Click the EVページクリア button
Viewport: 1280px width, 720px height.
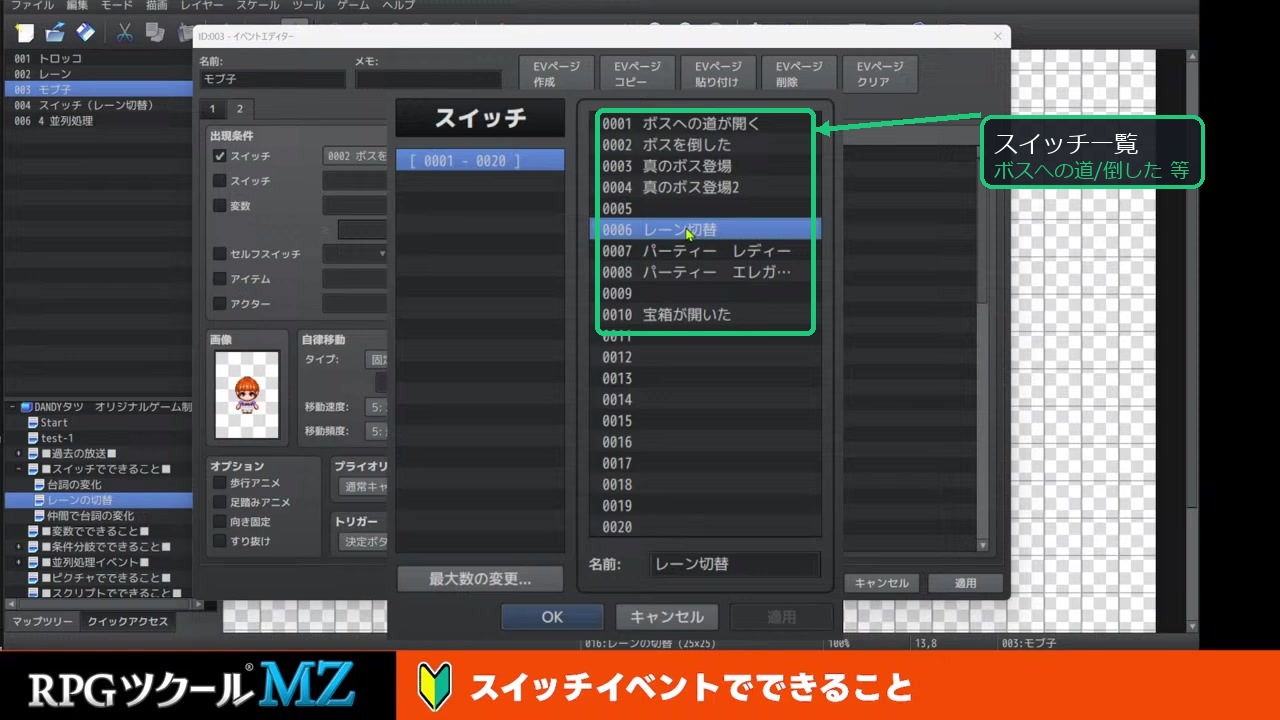(x=880, y=74)
